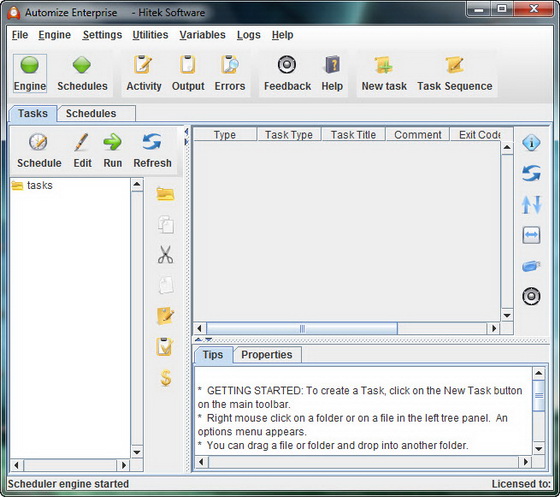The image size is (560, 497).
Task: Open the Help menu
Action: point(282,35)
